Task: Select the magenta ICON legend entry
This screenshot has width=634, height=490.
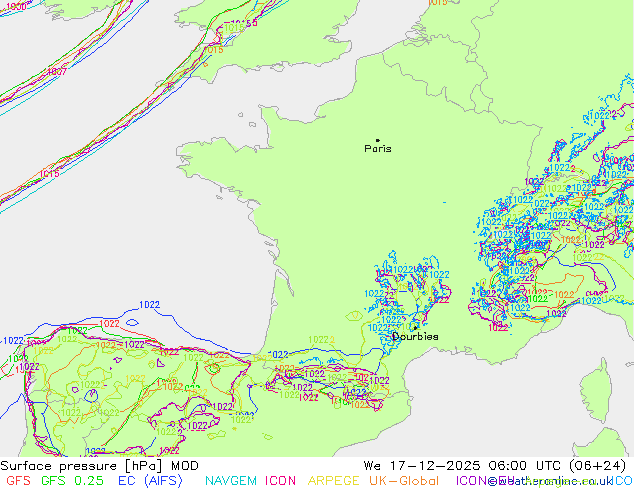Action: pyautogui.click(x=280, y=481)
